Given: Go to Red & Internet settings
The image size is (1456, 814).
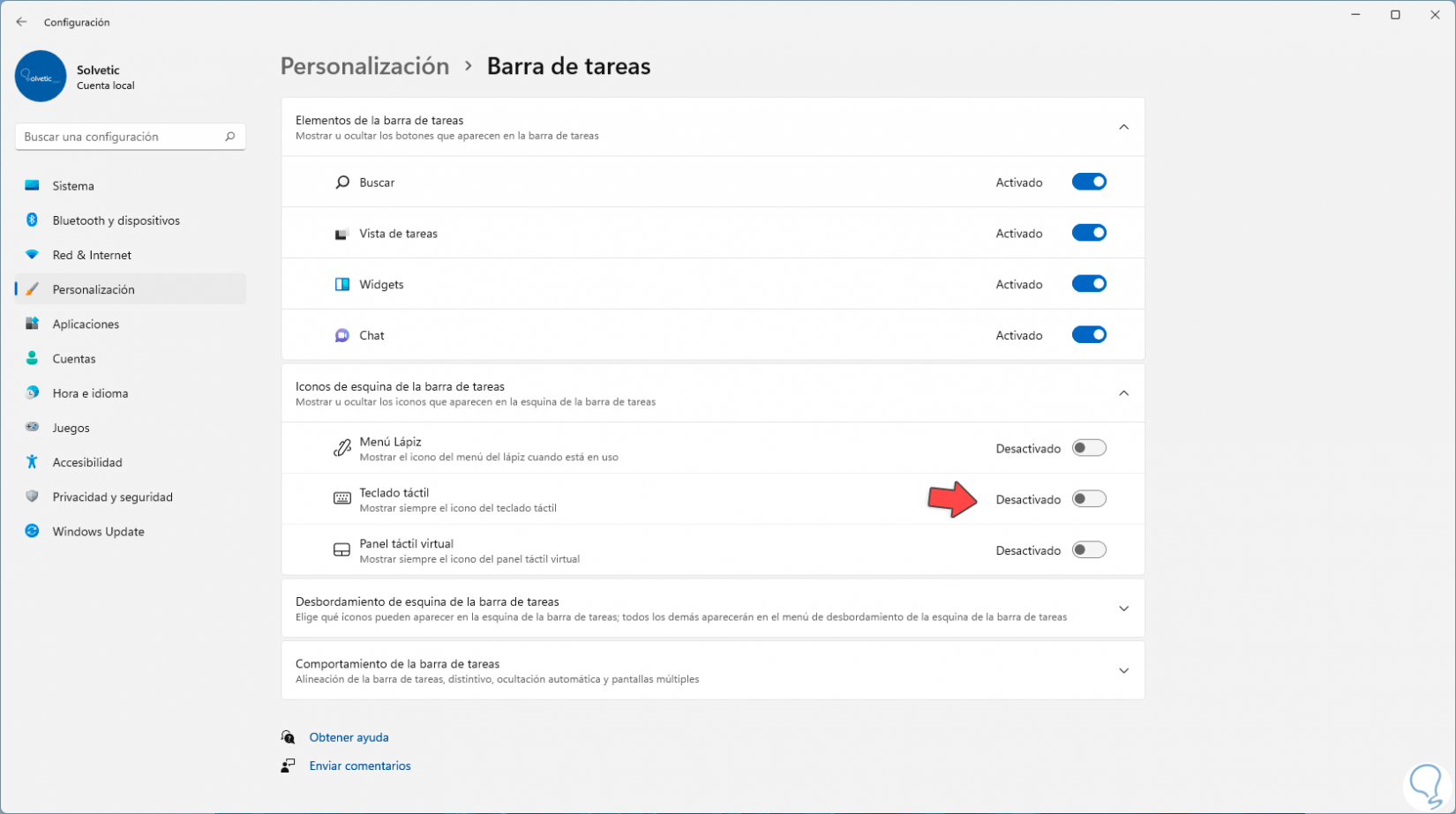Looking at the screenshot, I should pos(131,255).
